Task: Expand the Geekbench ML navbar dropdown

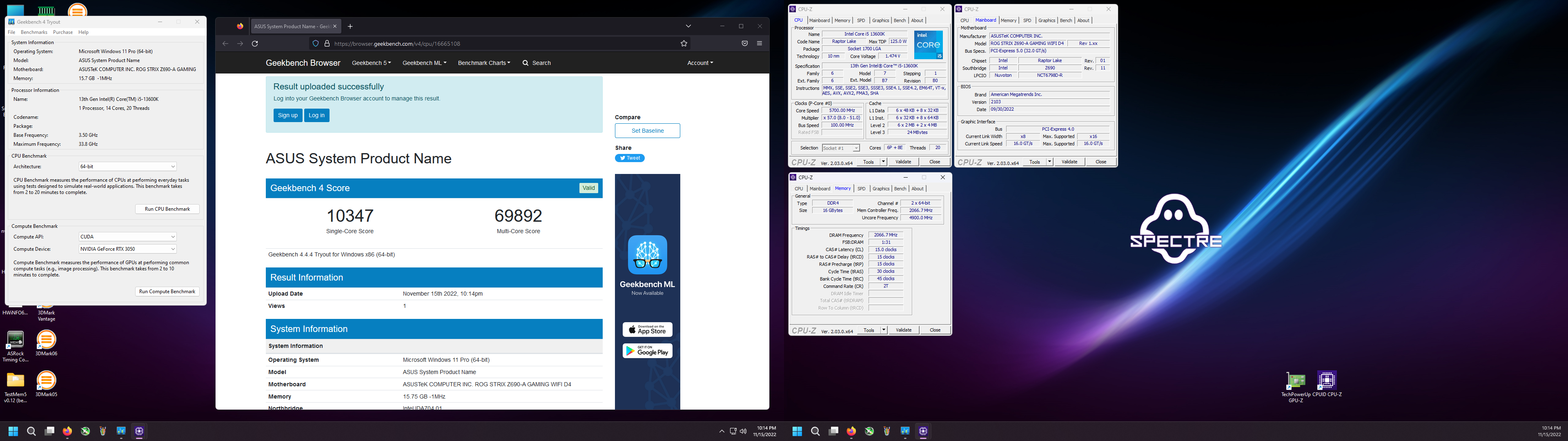Action: click(x=424, y=63)
